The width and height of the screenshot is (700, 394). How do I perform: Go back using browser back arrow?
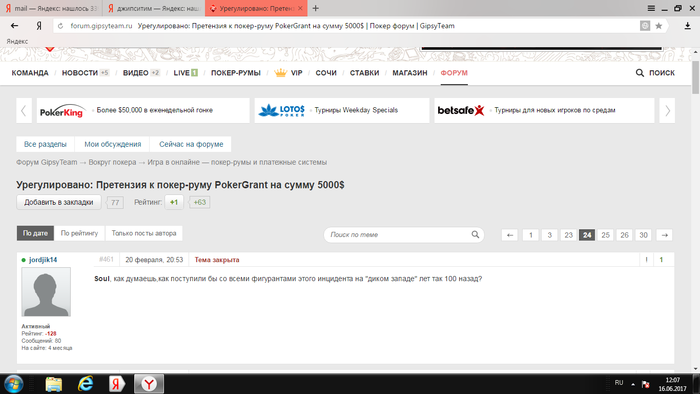click(14, 26)
